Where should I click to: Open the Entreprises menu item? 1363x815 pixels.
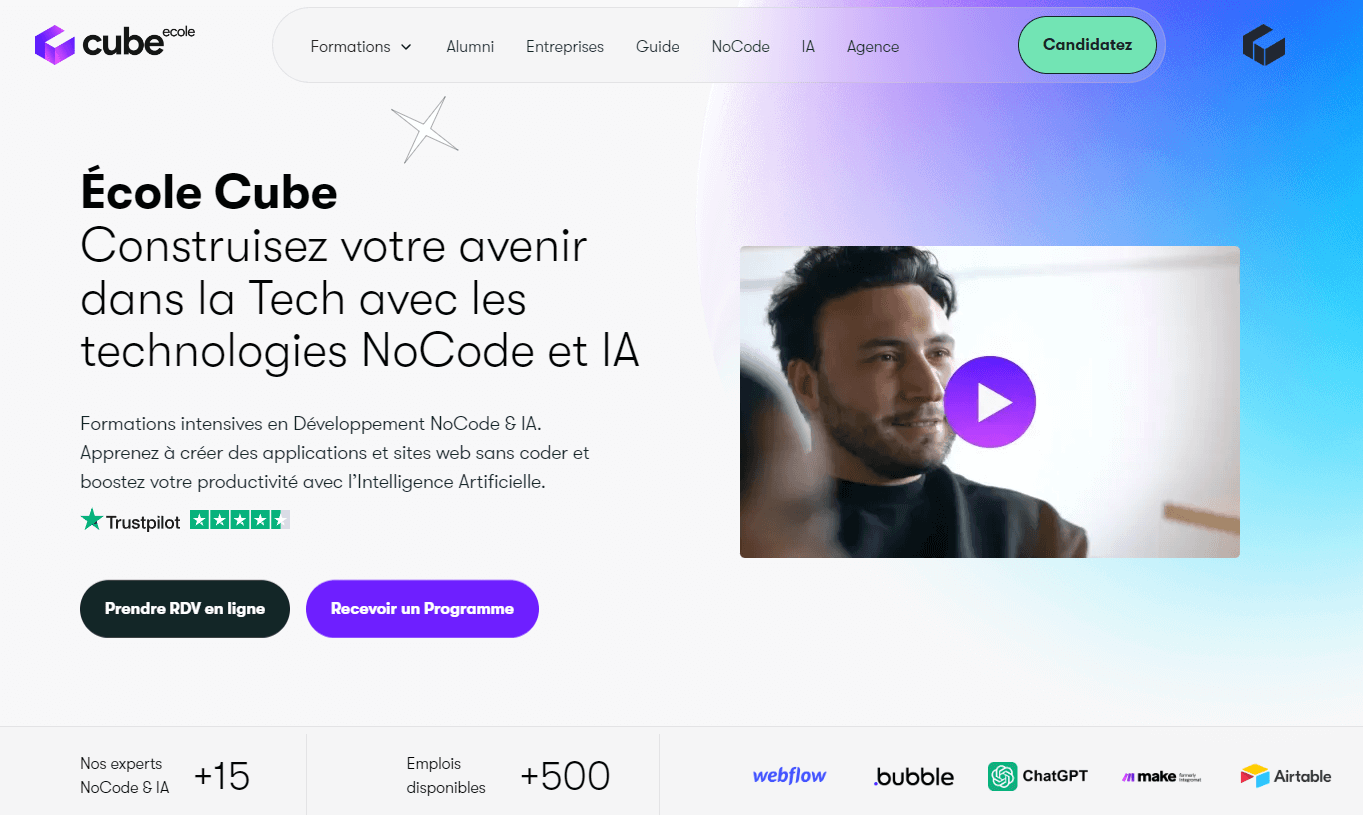click(x=565, y=47)
